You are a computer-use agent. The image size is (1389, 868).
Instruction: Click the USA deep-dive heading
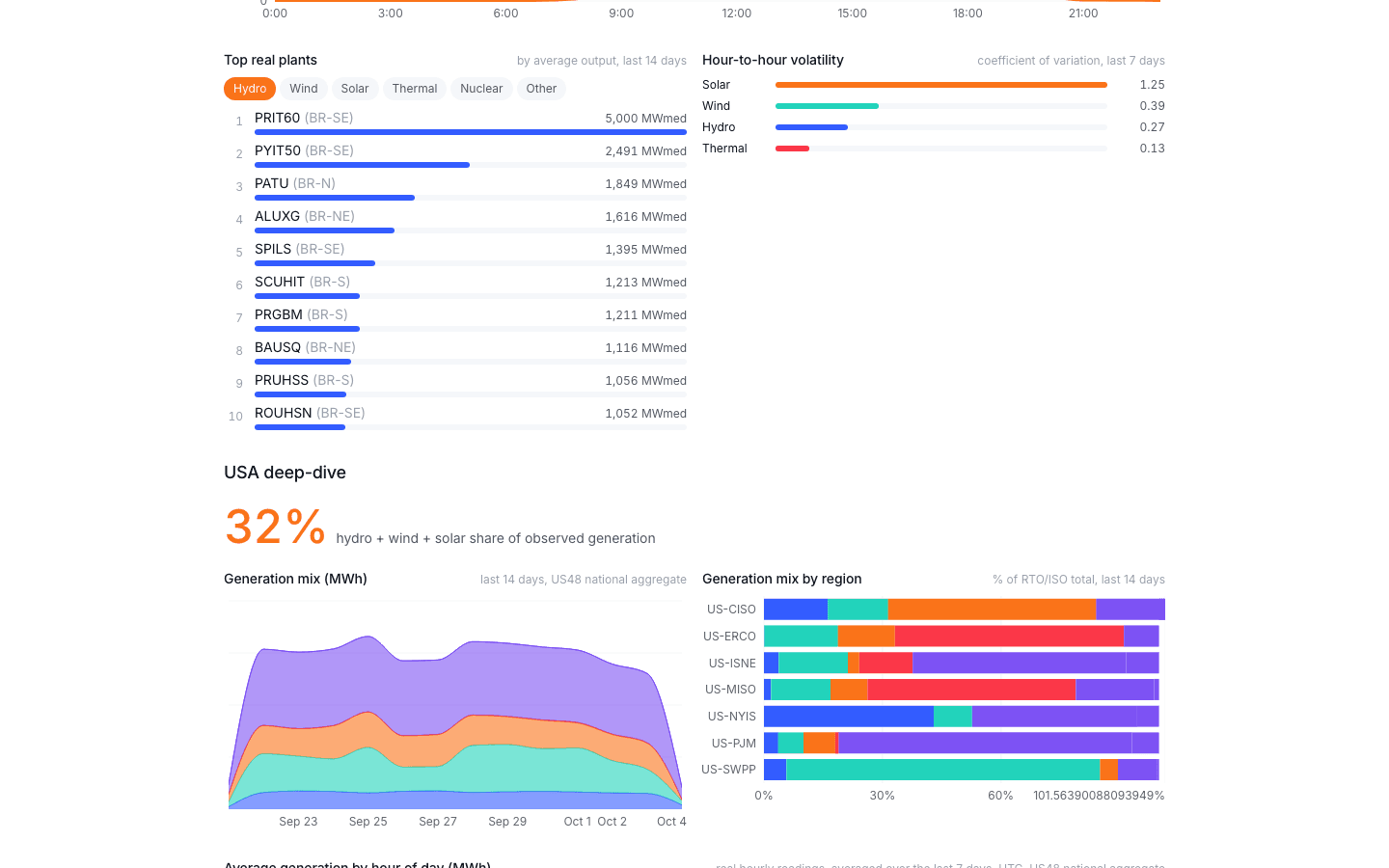coord(285,473)
